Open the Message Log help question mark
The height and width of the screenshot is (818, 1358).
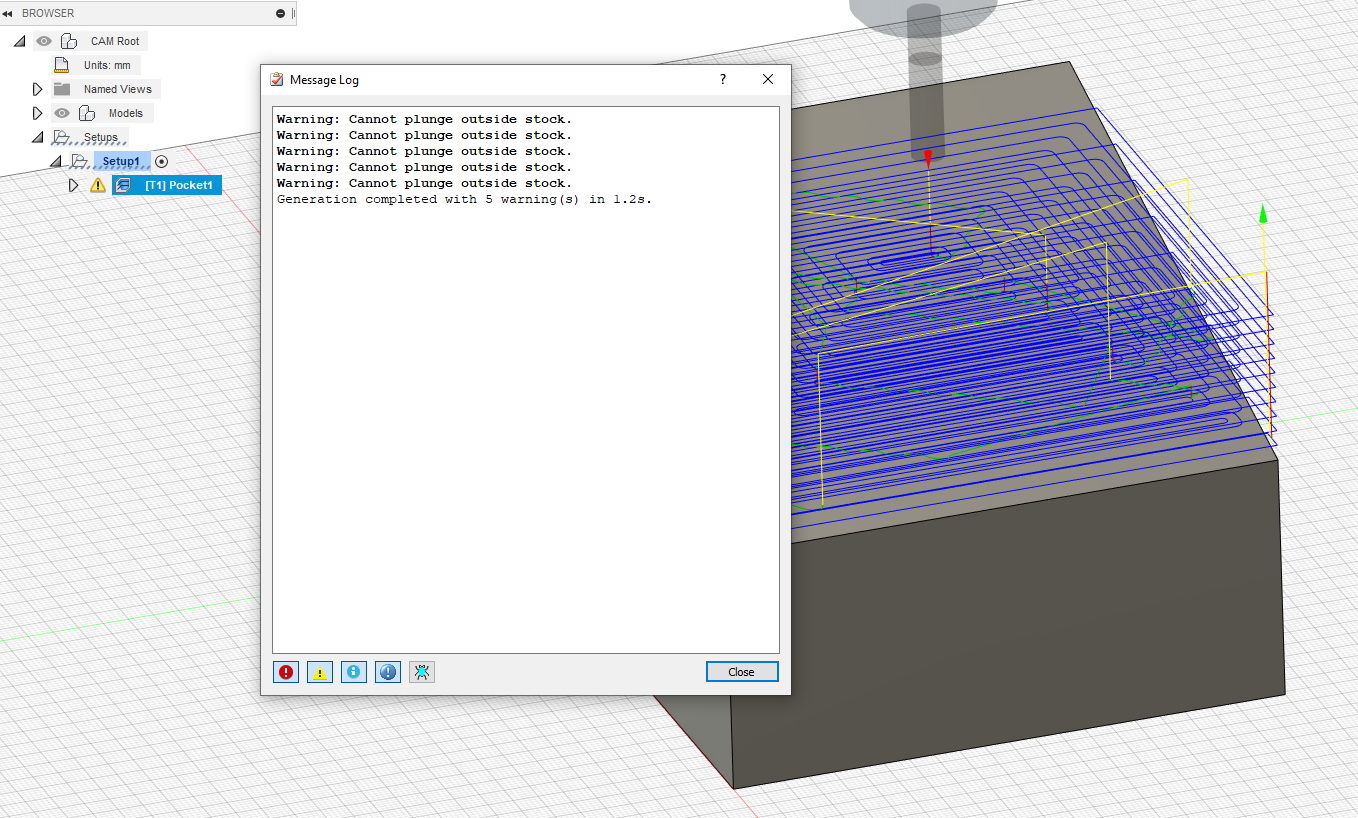pos(723,80)
